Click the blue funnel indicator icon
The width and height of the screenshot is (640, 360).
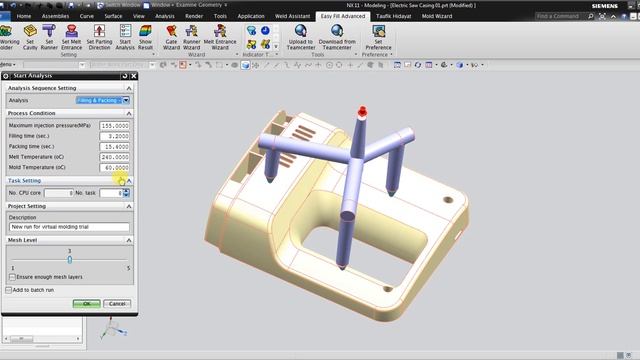coord(251,31)
